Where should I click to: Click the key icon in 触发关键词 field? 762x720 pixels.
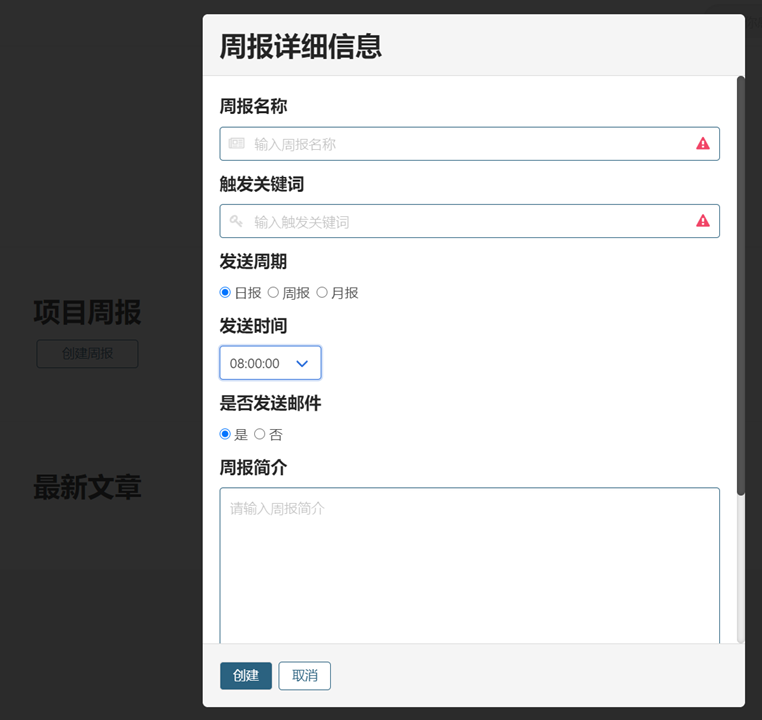[x=236, y=221]
